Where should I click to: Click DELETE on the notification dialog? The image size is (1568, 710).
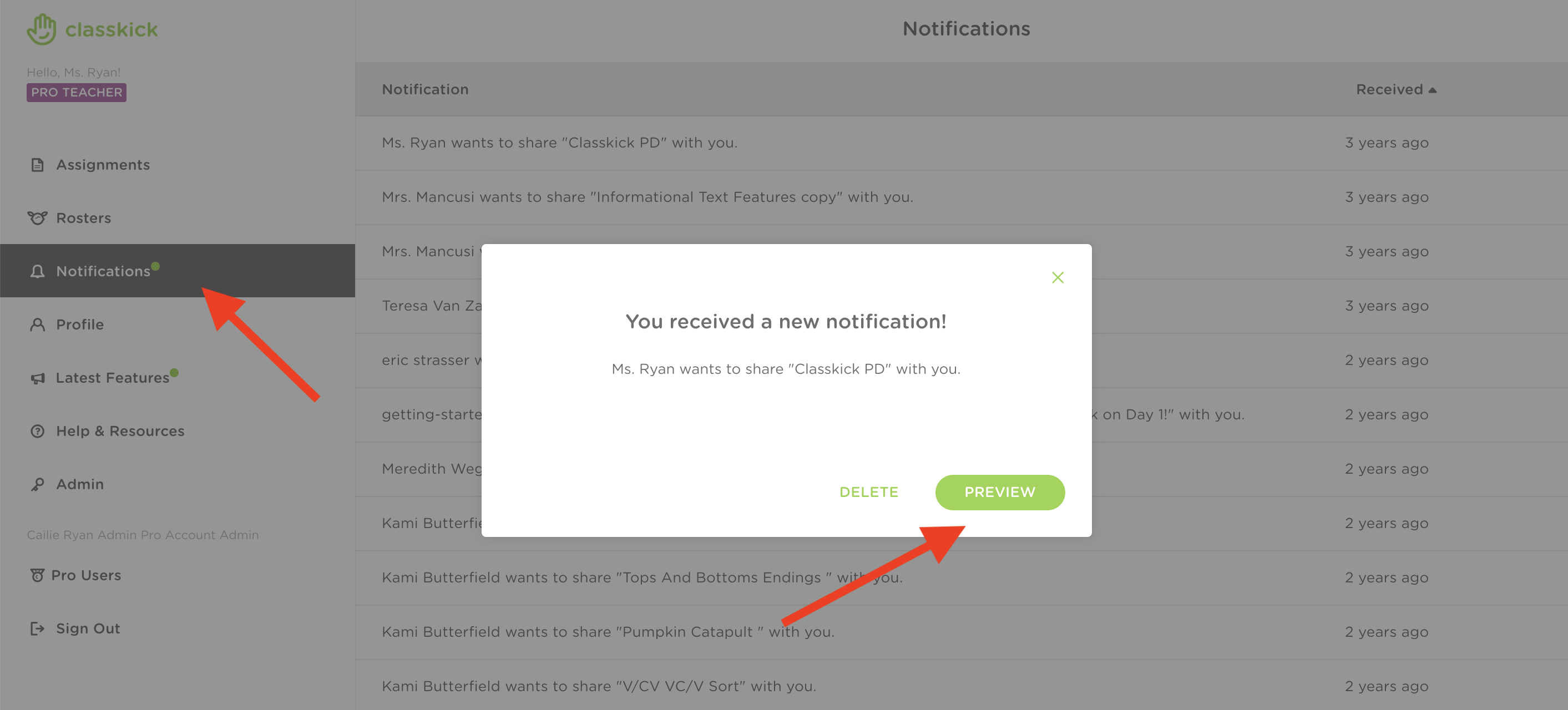(x=867, y=491)
